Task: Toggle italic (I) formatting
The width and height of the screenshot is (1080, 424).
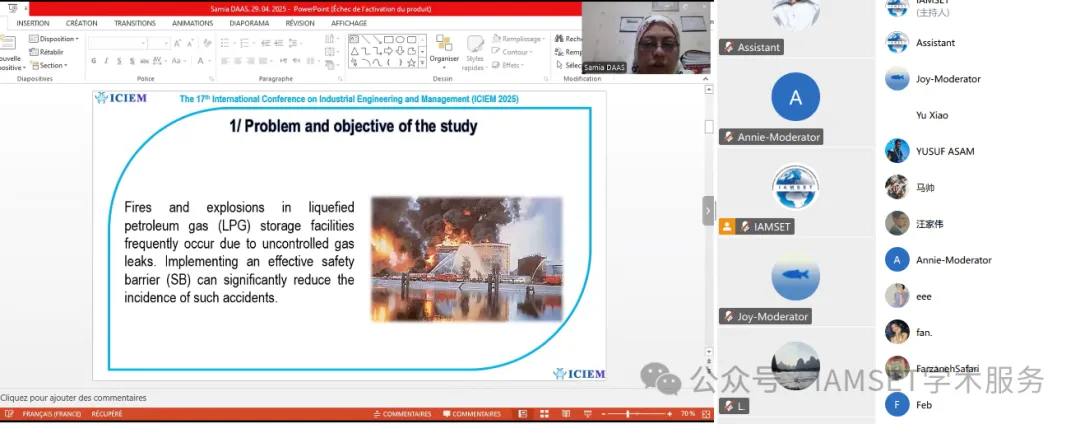Action: [x=106, y=61]
